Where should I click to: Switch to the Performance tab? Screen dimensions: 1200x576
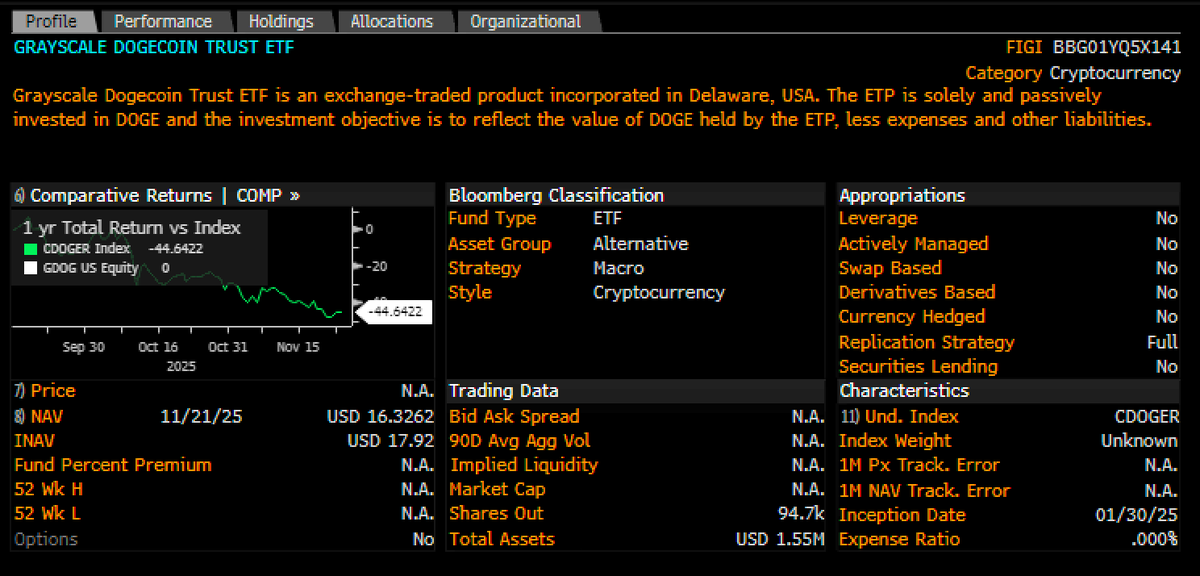[165, 20]
